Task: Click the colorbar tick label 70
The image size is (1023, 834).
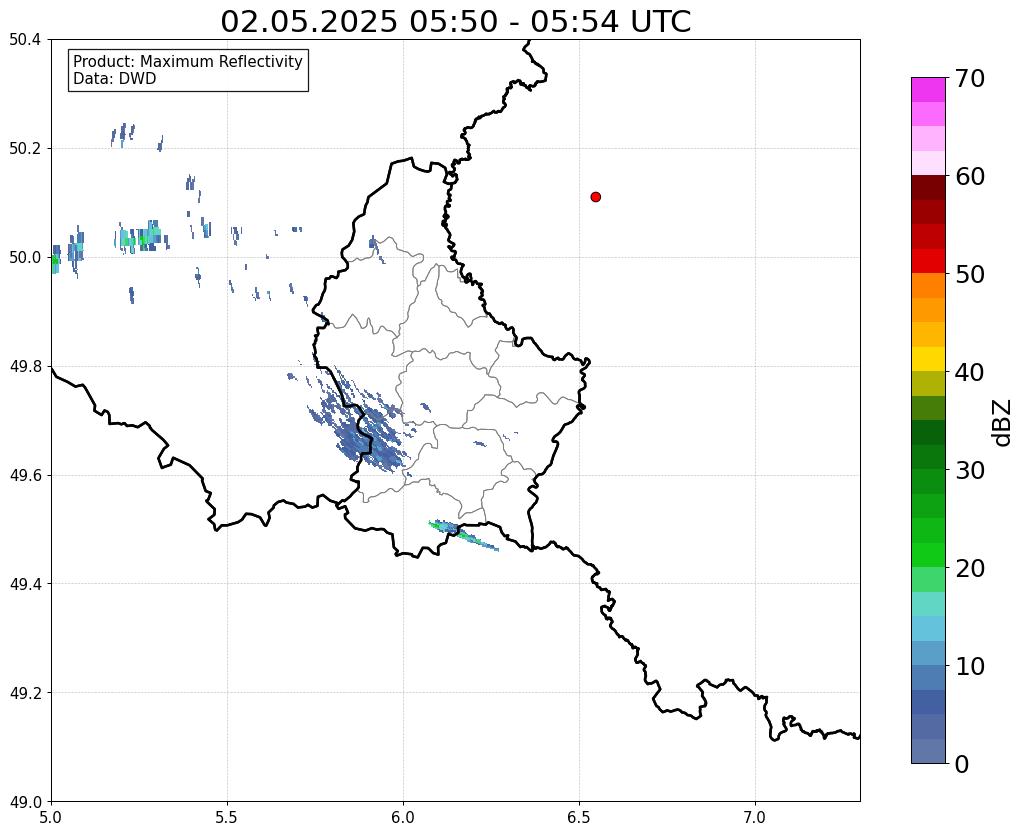Action: [x=970, y=78]
